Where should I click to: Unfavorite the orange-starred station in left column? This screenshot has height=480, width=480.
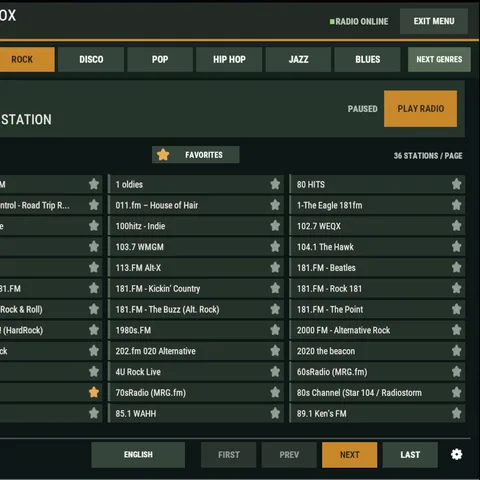pos(94,392)
